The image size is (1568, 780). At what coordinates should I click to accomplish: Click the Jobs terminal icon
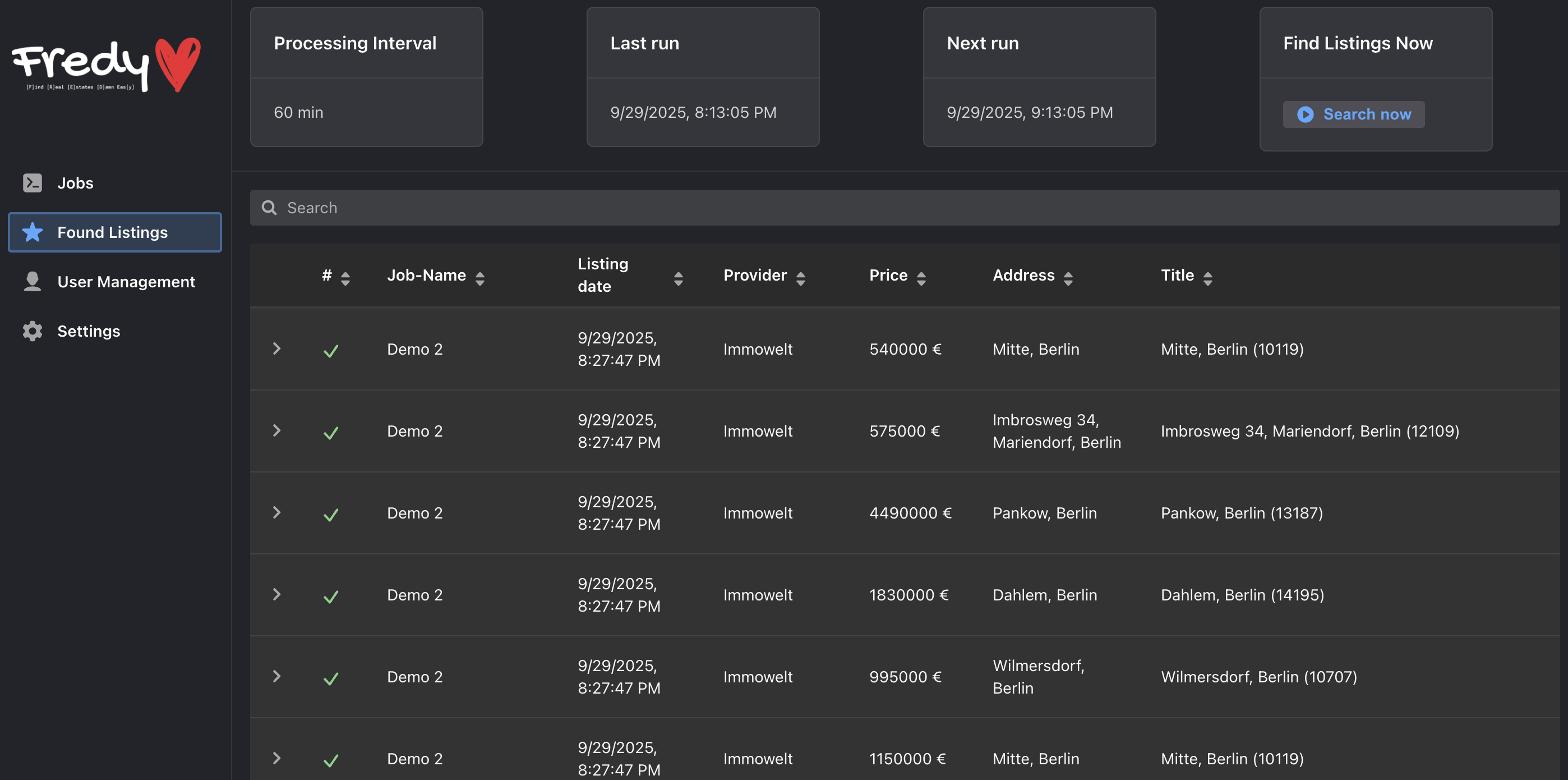pos(33,183)
